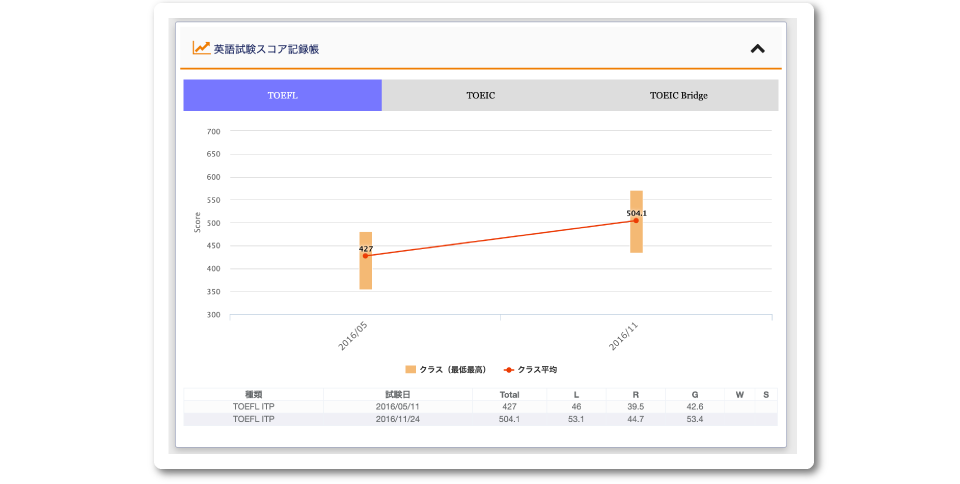The width and height of the screenshot is (960, 484).
Task: Click the Score axis title
Action: click(197, 222)
